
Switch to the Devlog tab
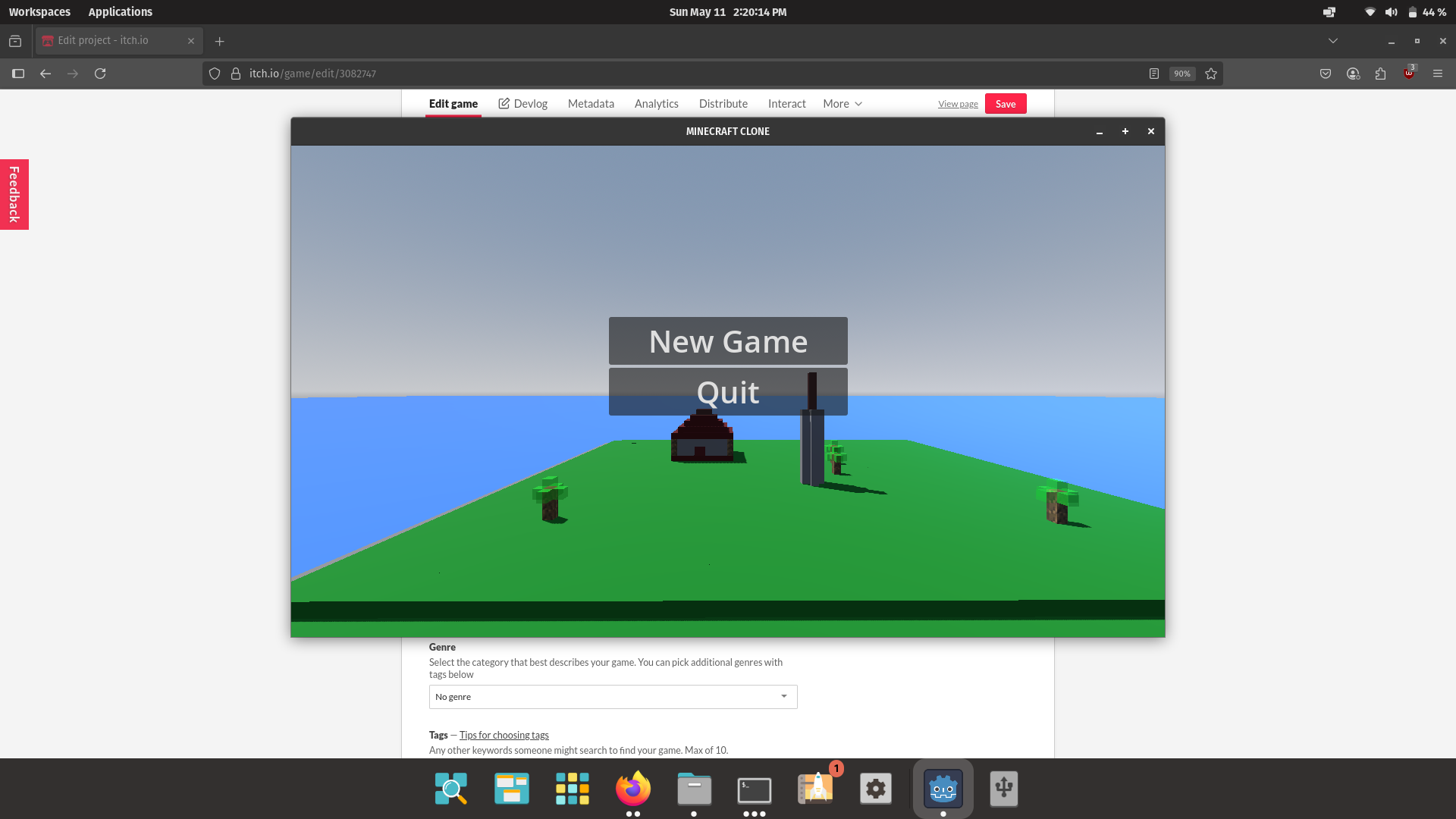pos(522,104)
